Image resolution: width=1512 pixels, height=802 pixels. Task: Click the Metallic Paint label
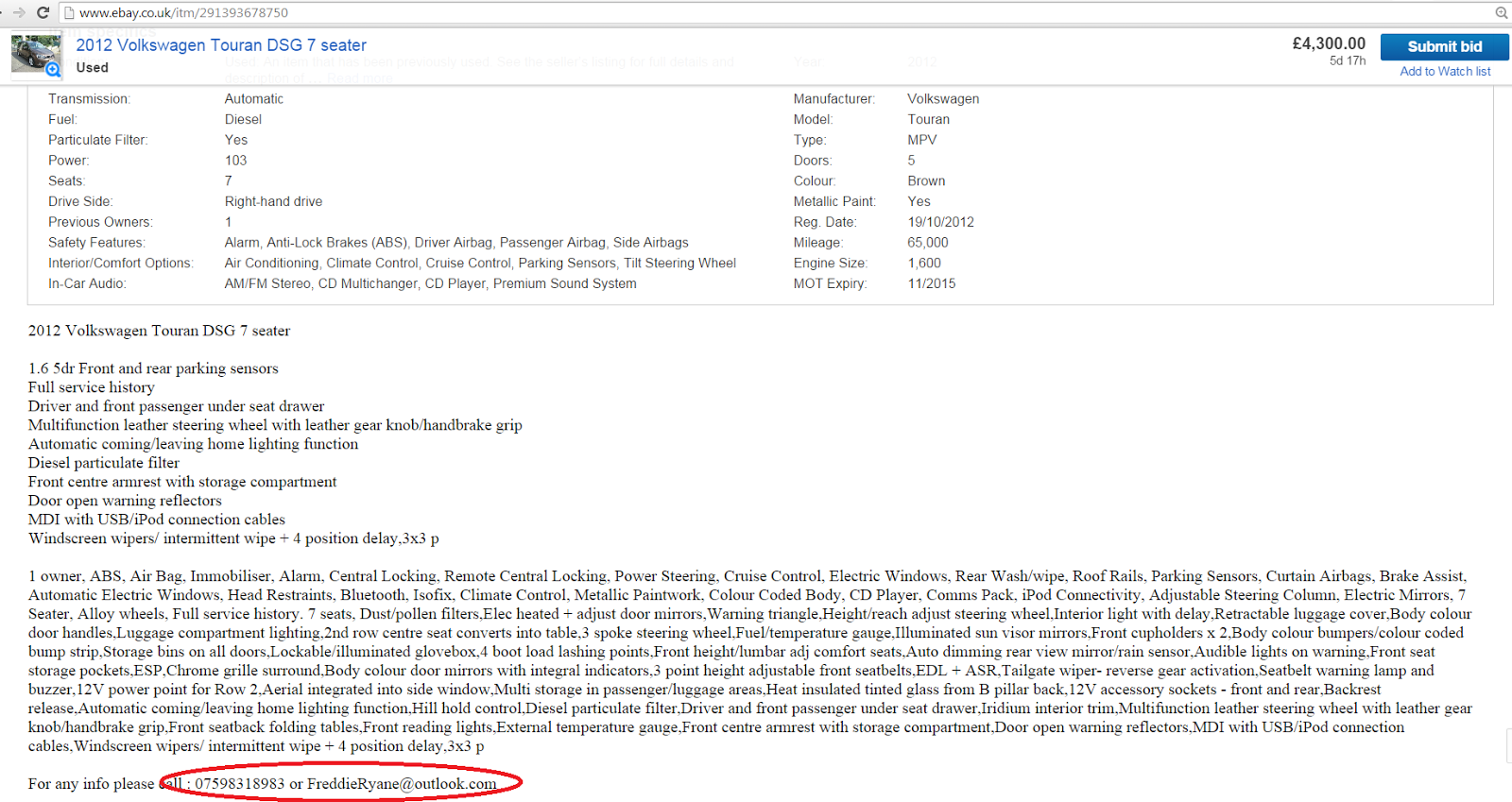click(x=834, y=201)
